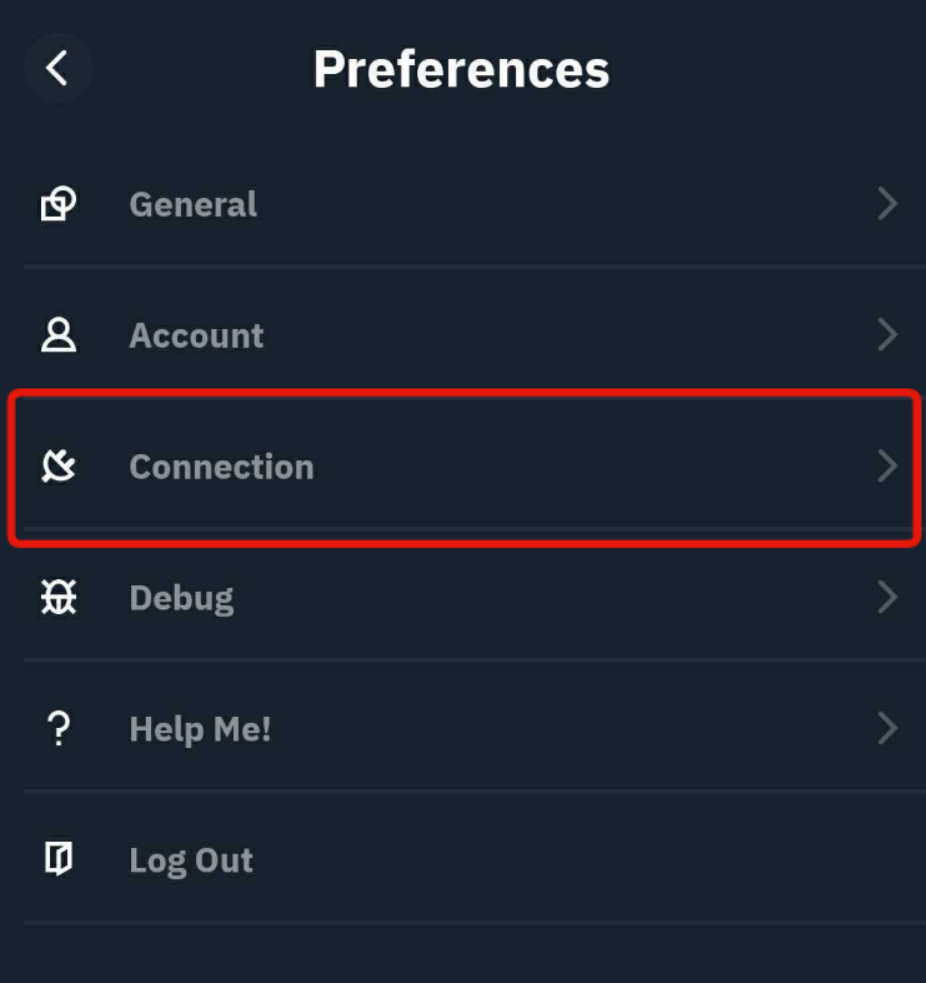Screen dimensions: 926x983
Task: Click the Debug bug icon
Action: coord(58,598)
